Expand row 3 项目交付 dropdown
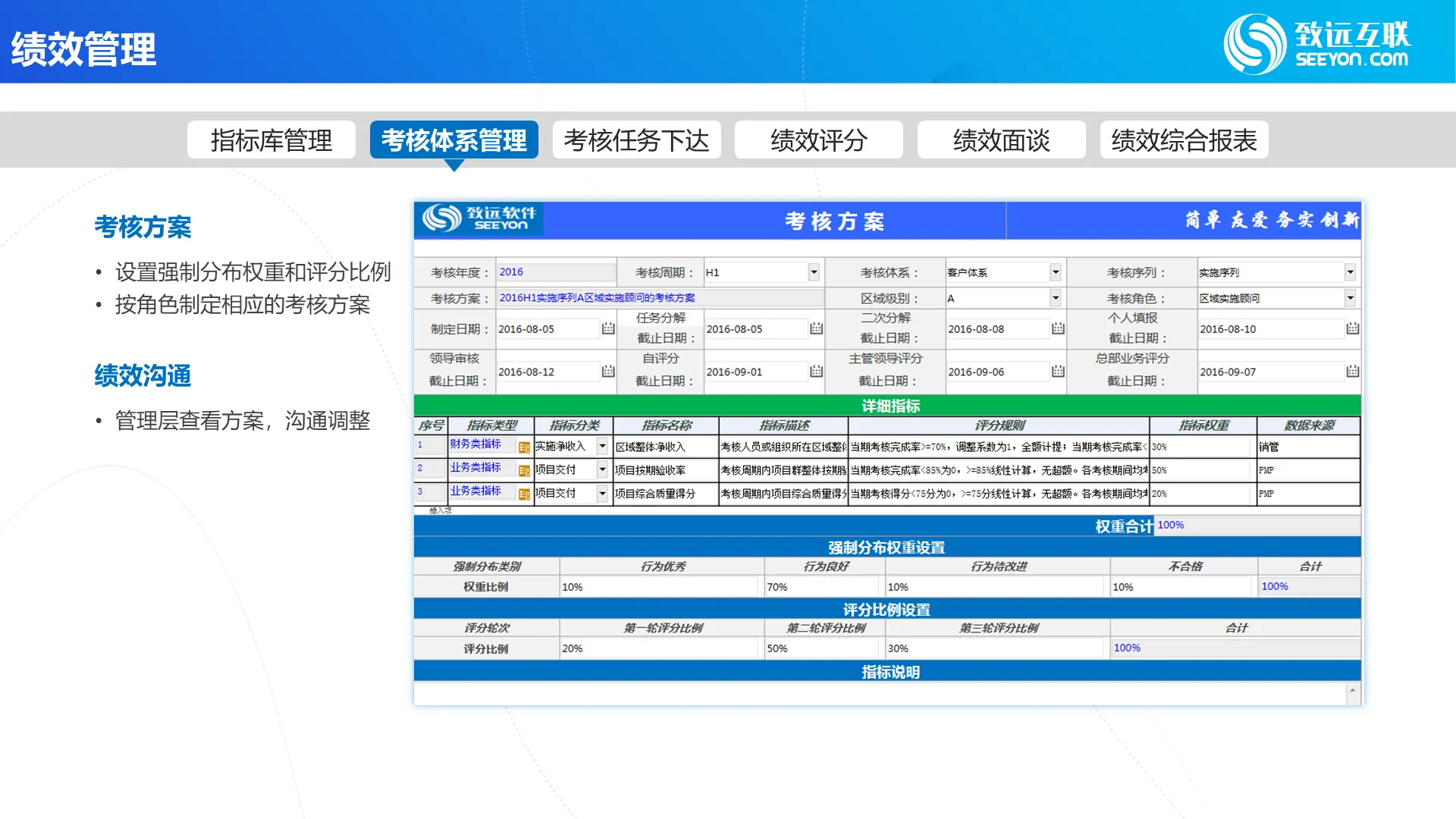 [x=603, y=494]
